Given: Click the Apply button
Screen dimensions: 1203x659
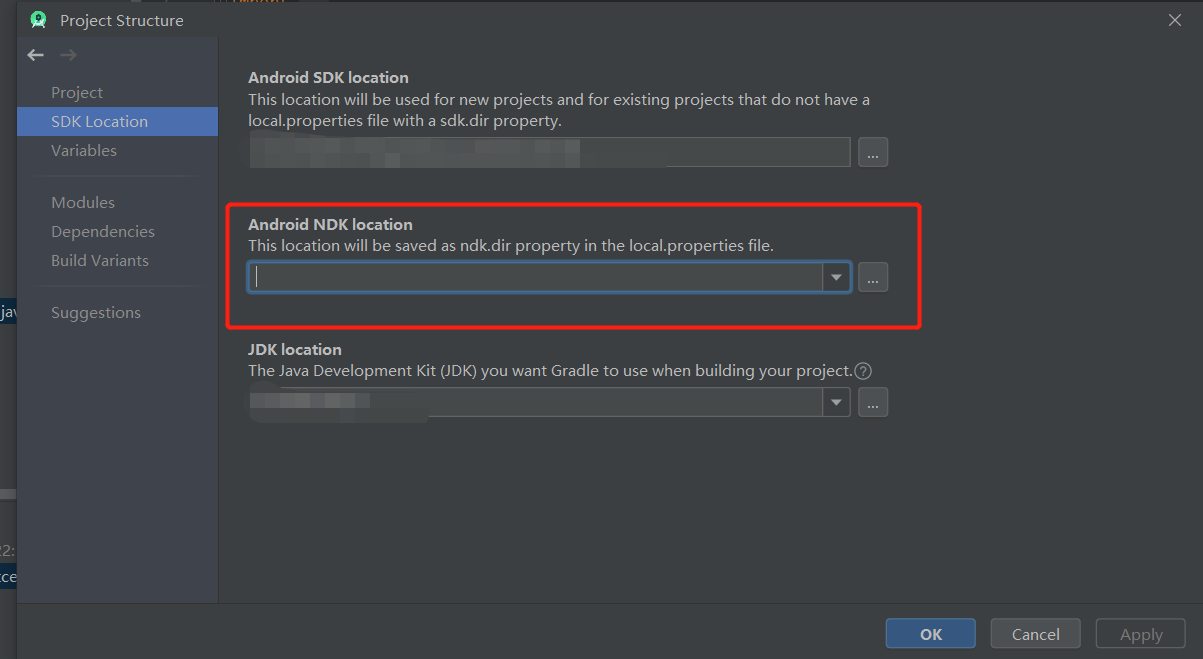Looking at the screenshot, I should coord(1141,634).
